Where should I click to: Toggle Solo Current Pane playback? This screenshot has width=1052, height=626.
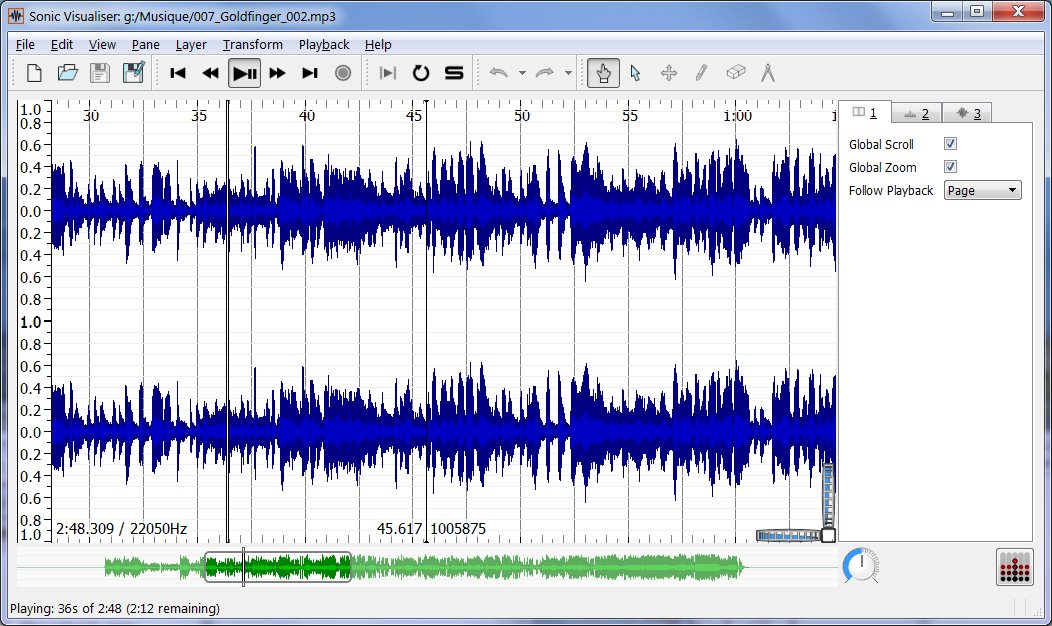[x=454, y=73]
